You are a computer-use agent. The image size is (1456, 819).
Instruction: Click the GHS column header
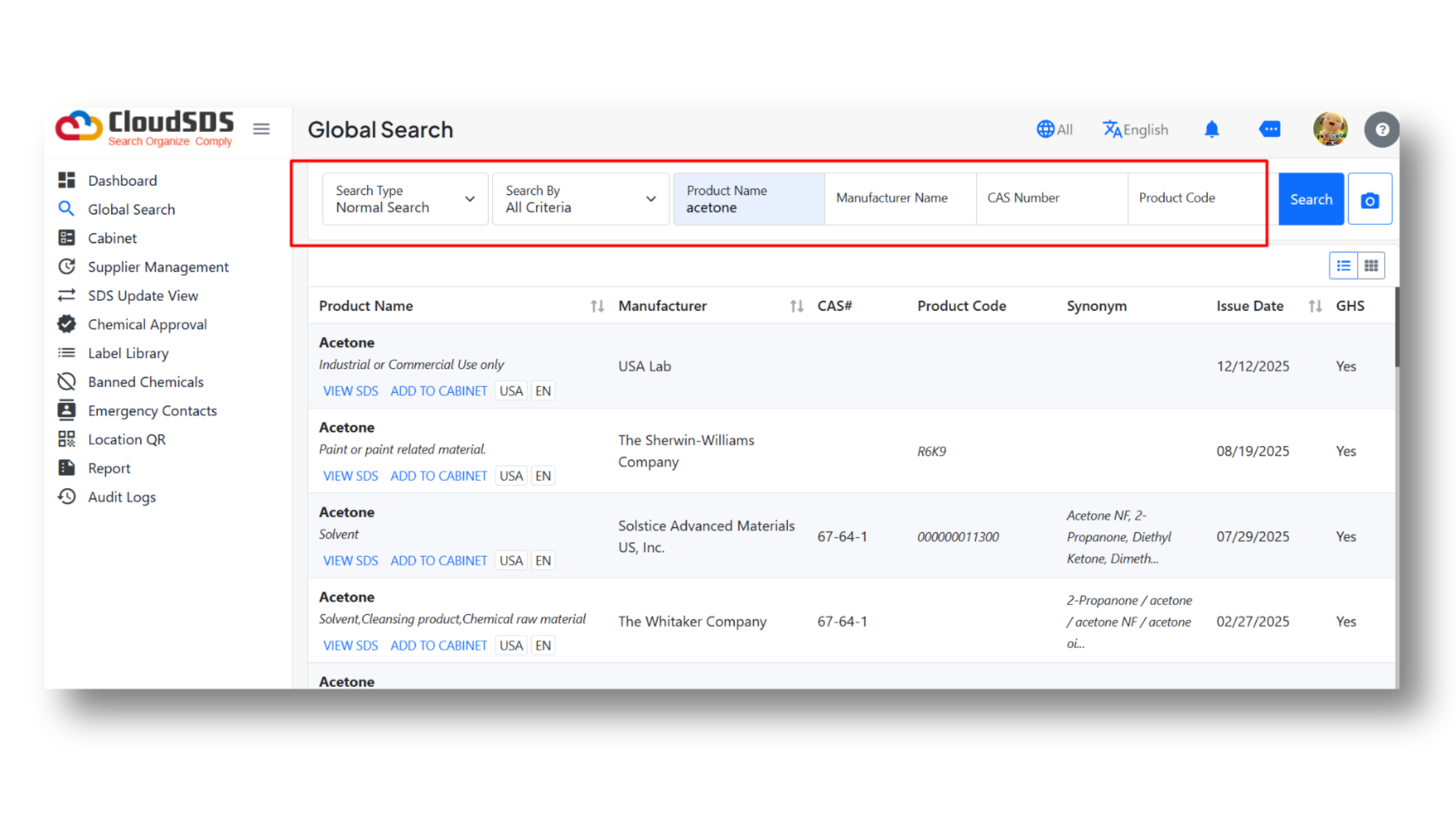click(x=1350, y=306)
